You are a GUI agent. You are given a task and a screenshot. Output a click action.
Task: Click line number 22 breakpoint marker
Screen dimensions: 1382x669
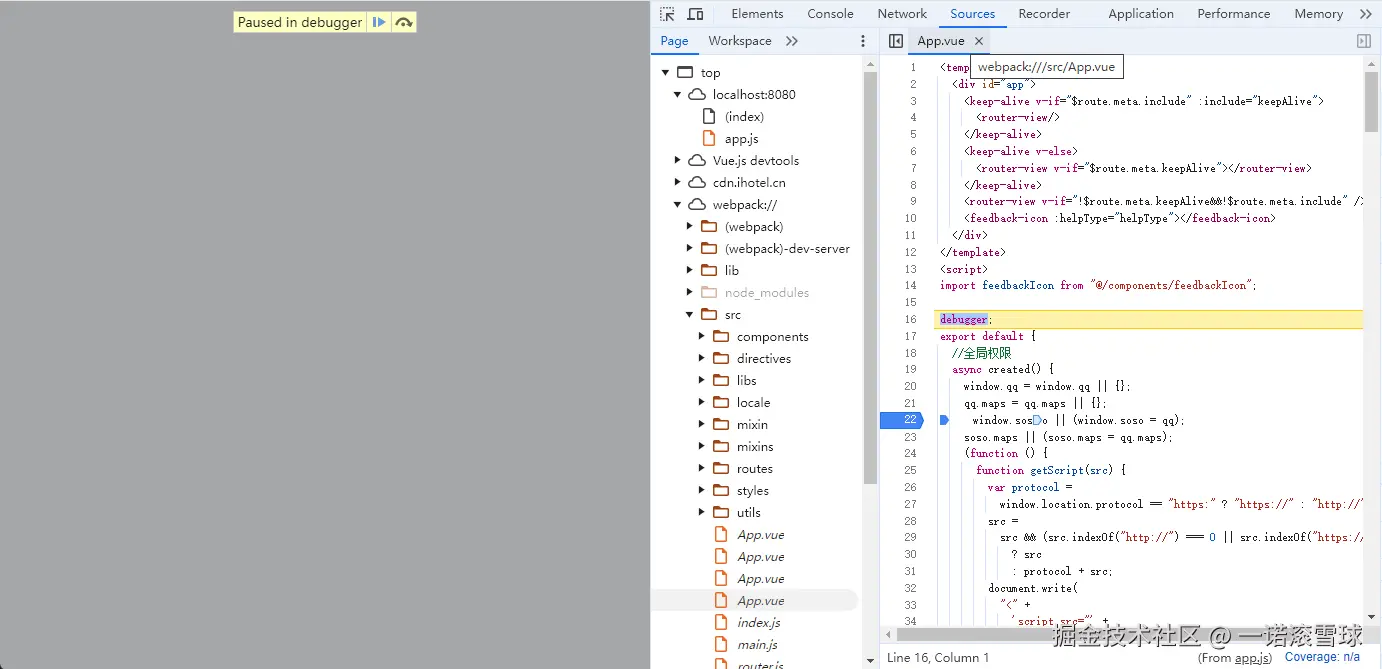pyautogui.click(x=905, y=420)
